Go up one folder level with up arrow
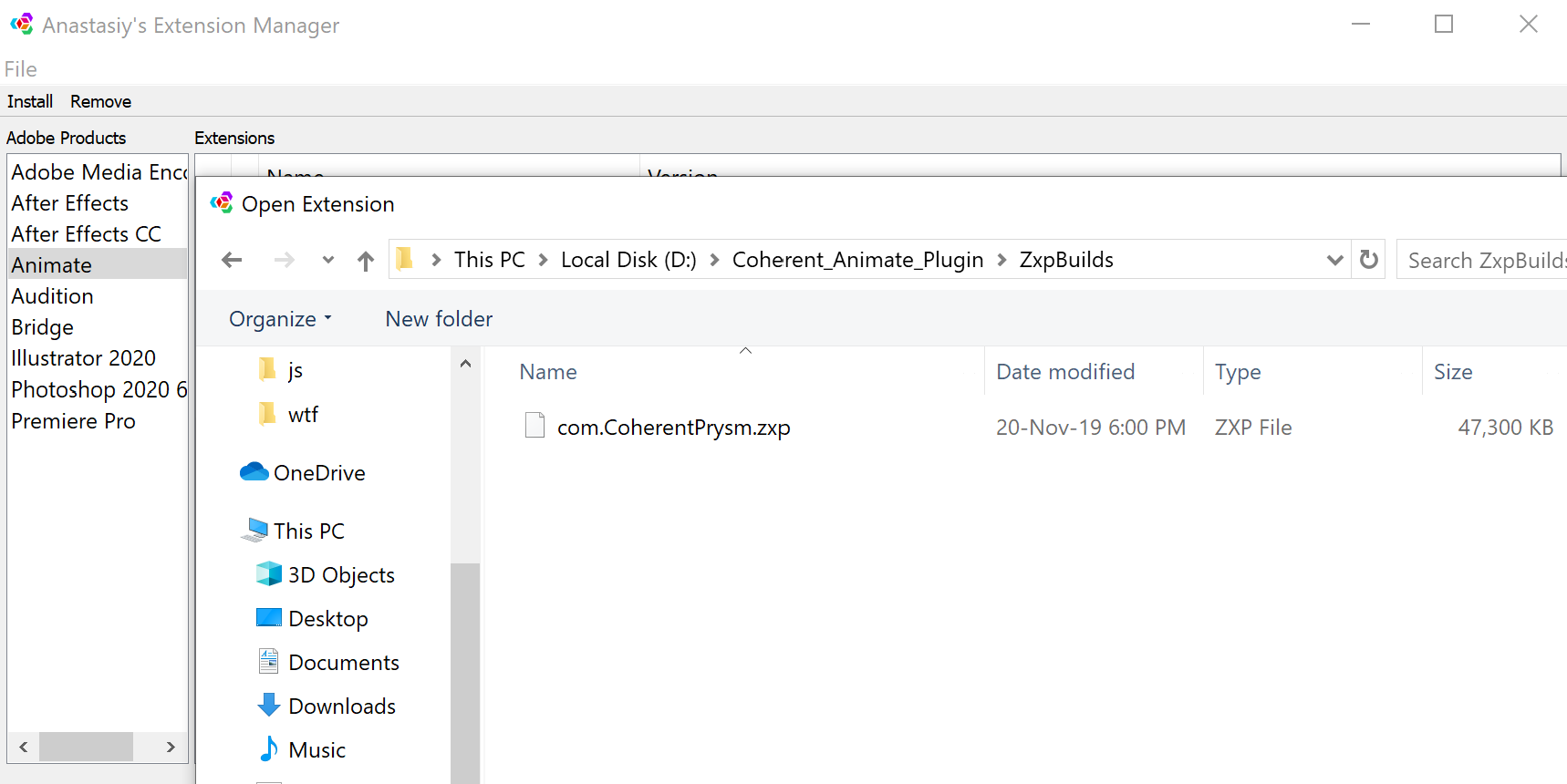 point(366,262)
